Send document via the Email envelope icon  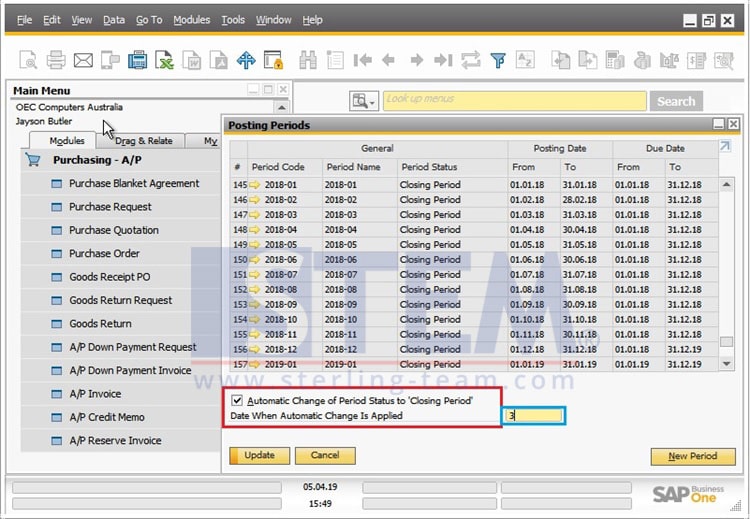pos(83,60)
